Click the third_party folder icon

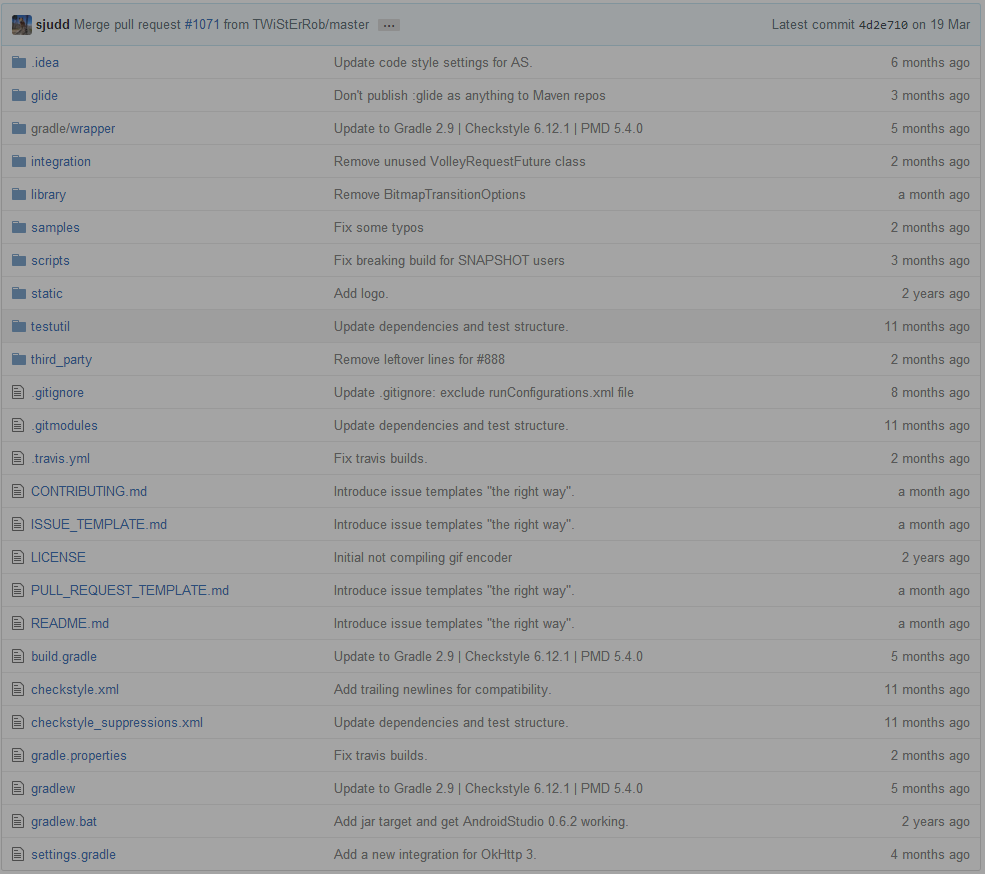coord(18,359)
